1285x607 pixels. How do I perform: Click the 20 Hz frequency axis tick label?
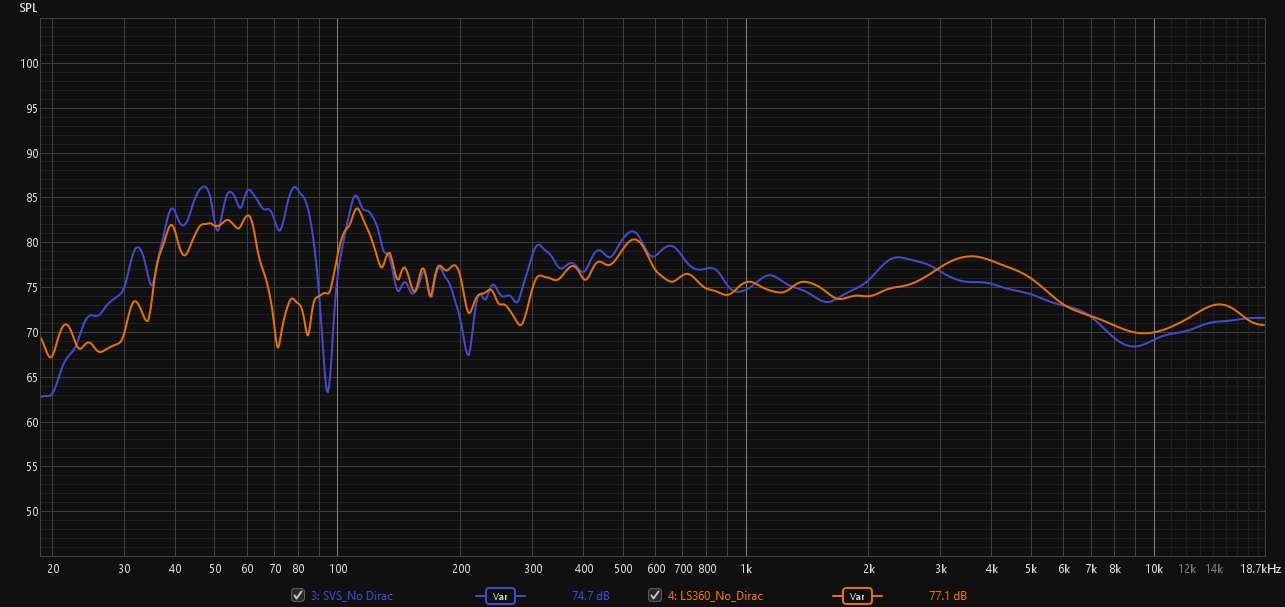tap(53, 569)
